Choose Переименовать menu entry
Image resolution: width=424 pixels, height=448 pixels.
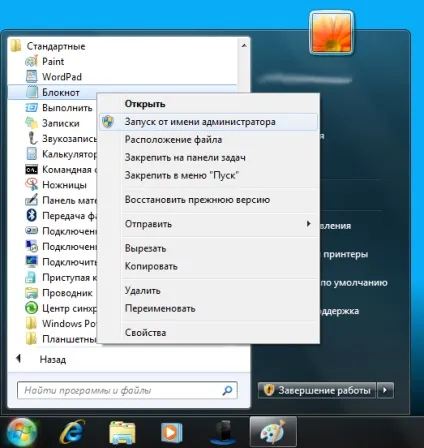click(160, 308)
